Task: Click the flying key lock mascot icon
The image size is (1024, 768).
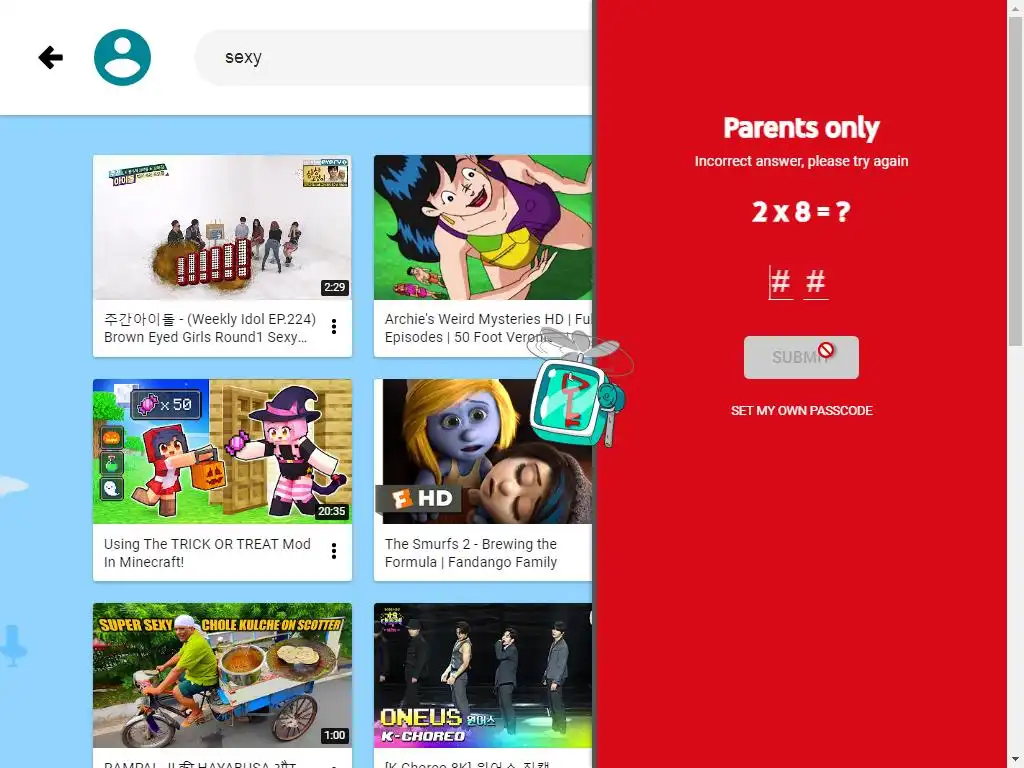Action: 578,389
